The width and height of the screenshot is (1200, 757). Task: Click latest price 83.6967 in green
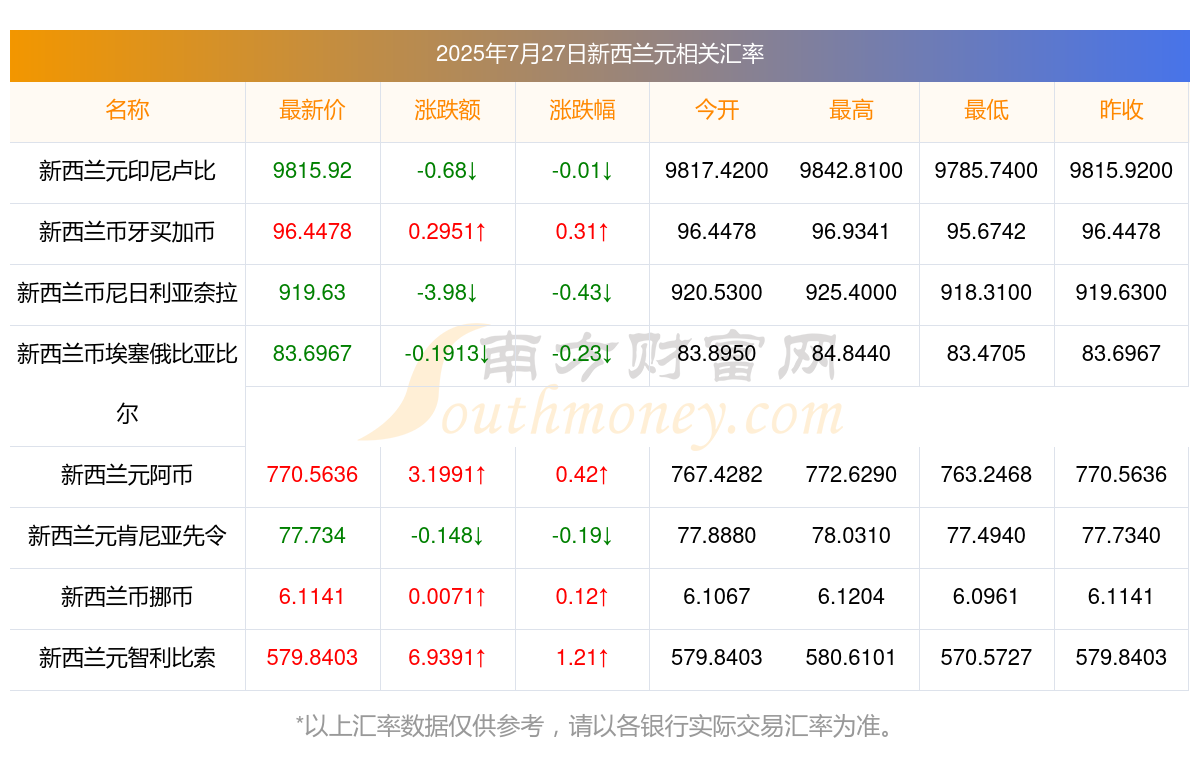click(x=312, y=354)
